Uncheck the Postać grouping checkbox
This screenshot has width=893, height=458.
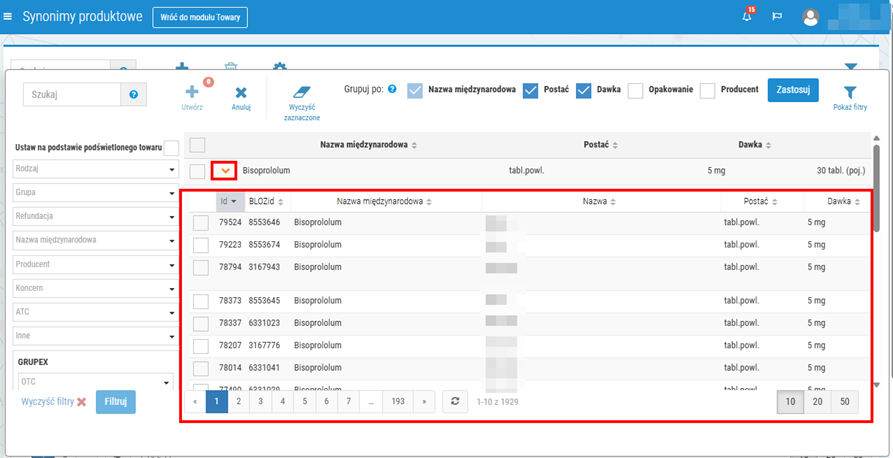coord(530,90)
